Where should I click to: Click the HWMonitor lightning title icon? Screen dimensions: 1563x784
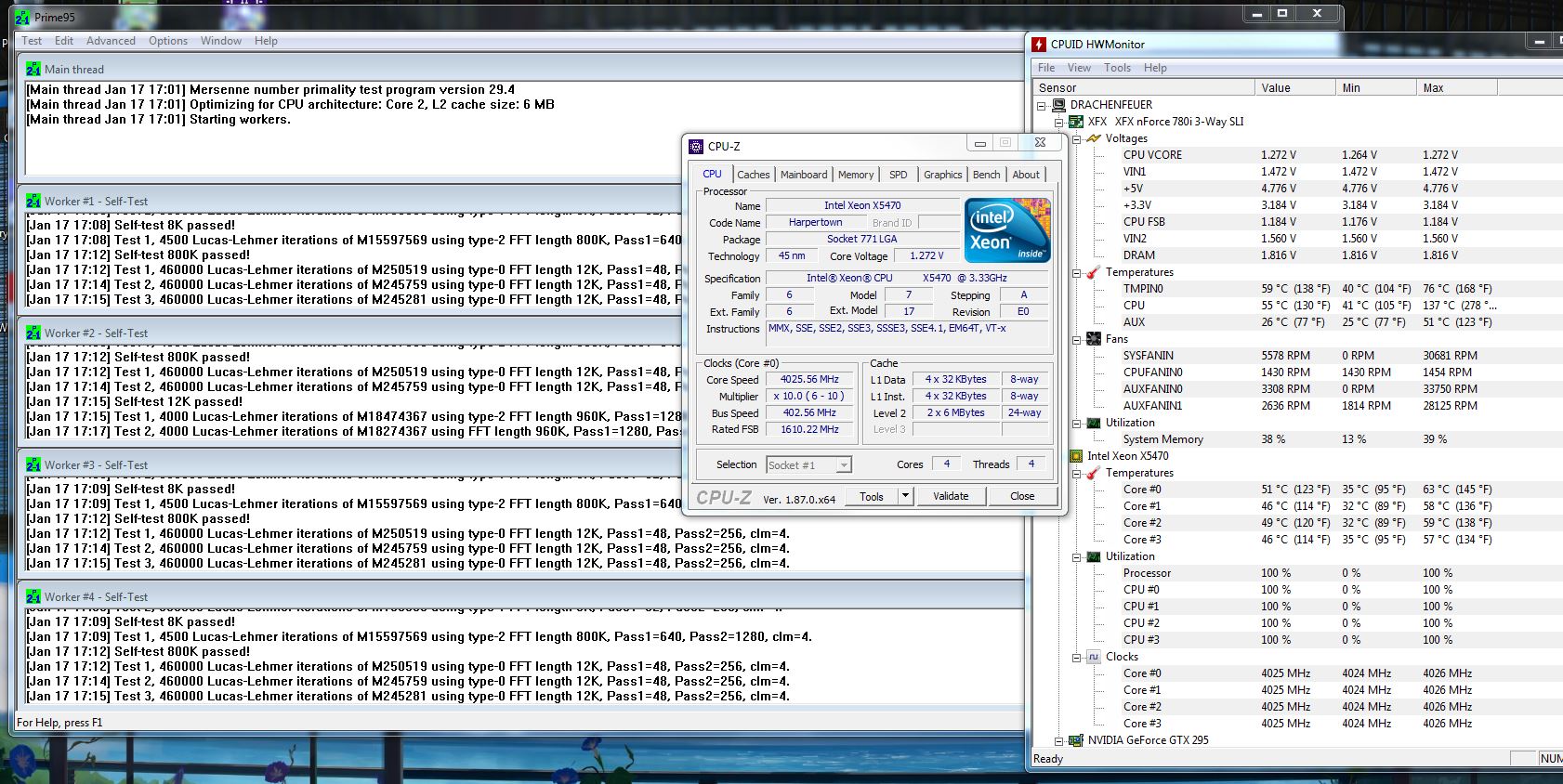1039,44
